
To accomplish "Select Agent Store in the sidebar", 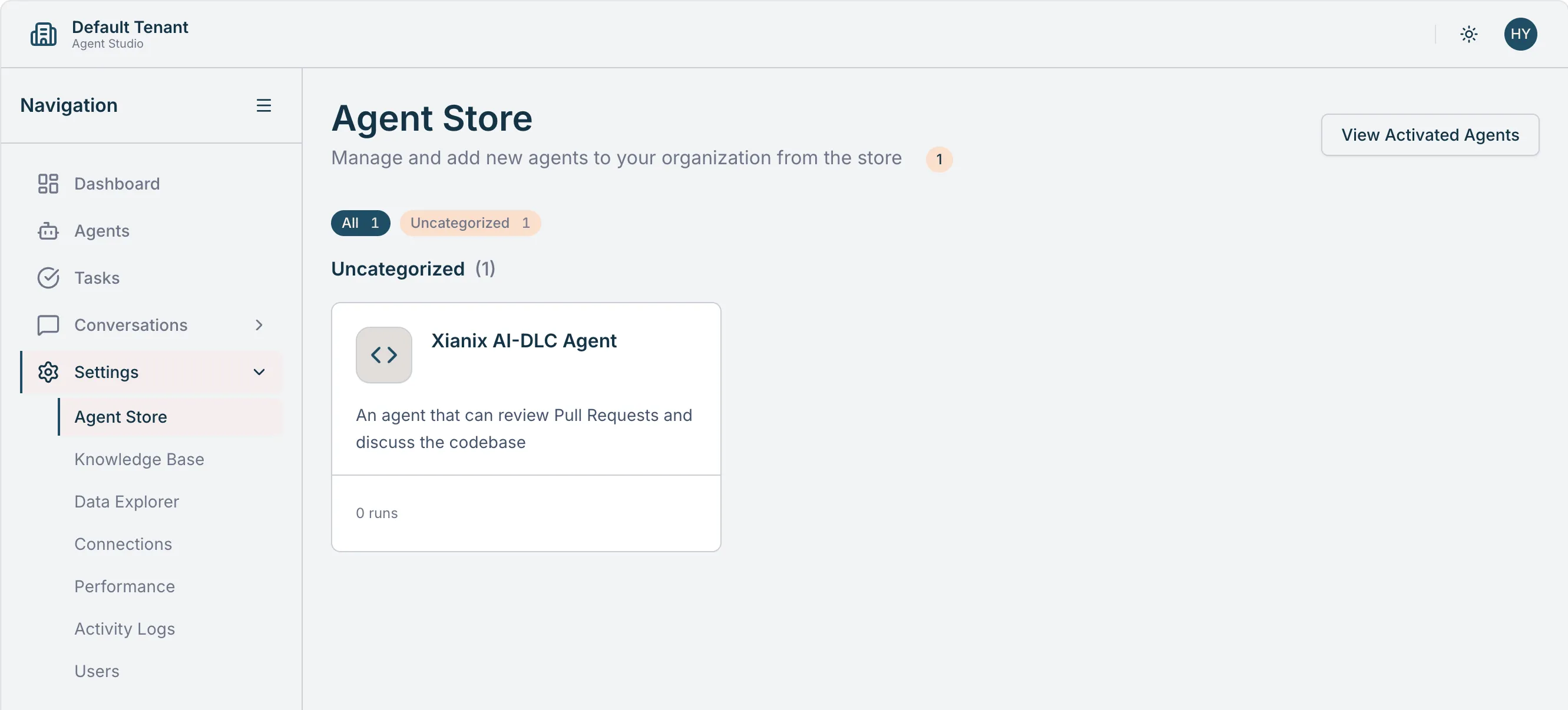I will [170, 417].
